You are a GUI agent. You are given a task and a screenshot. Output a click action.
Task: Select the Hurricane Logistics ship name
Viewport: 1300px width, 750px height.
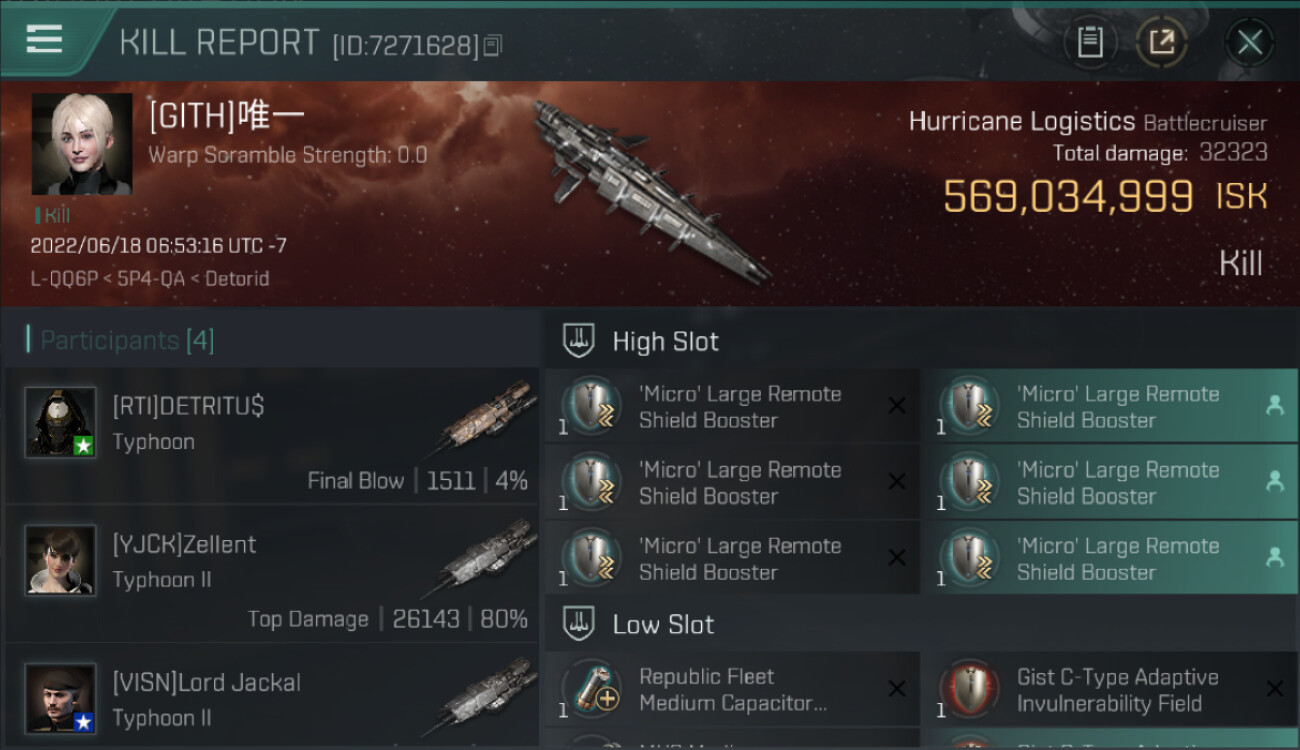click(1021, 122)
